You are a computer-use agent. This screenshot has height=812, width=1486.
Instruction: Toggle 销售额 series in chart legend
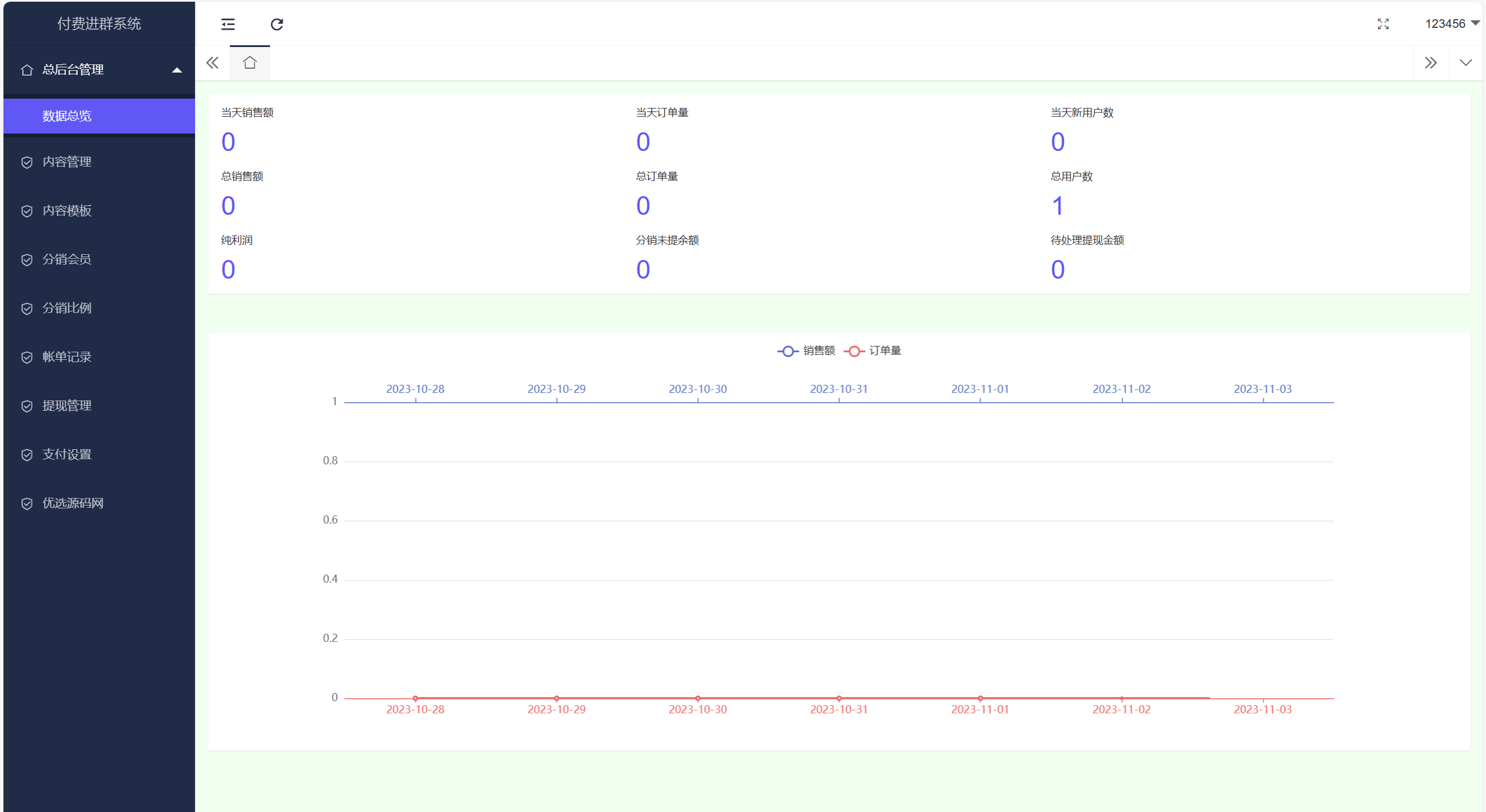click(806, 351)
